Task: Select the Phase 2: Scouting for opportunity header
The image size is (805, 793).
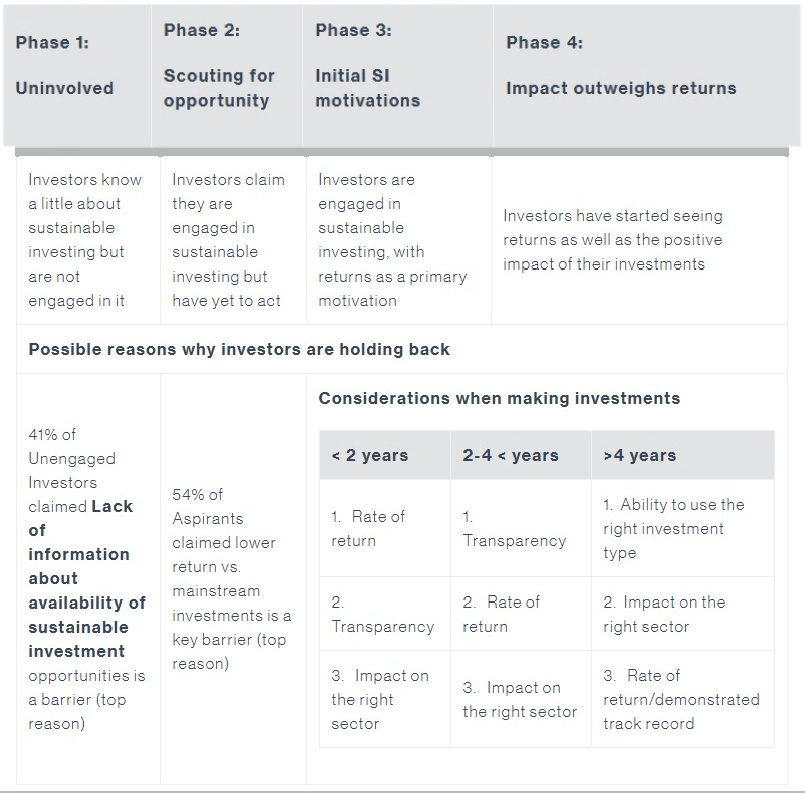Action: point(217,65)
